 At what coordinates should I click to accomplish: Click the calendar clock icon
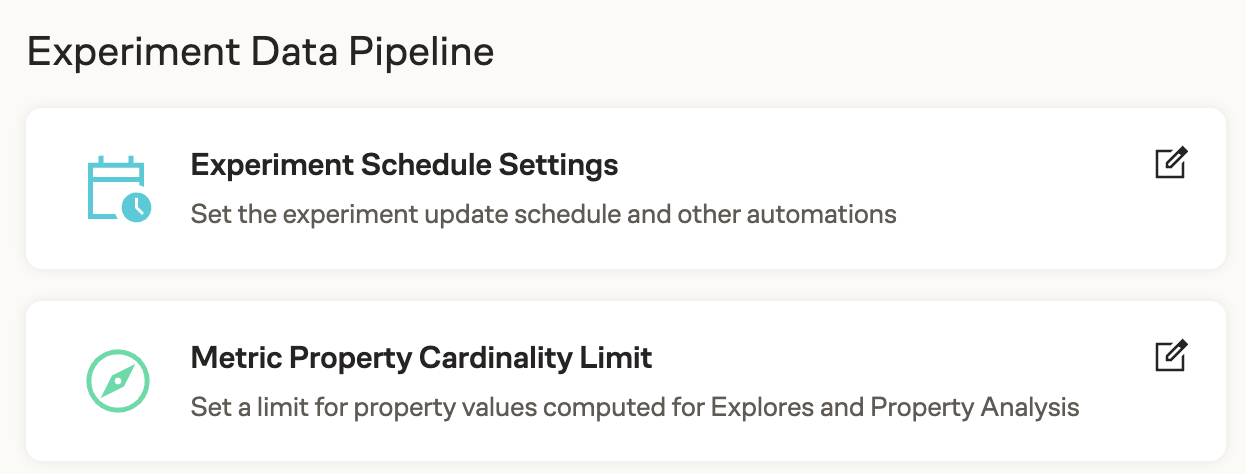click(x=117, y=188)
